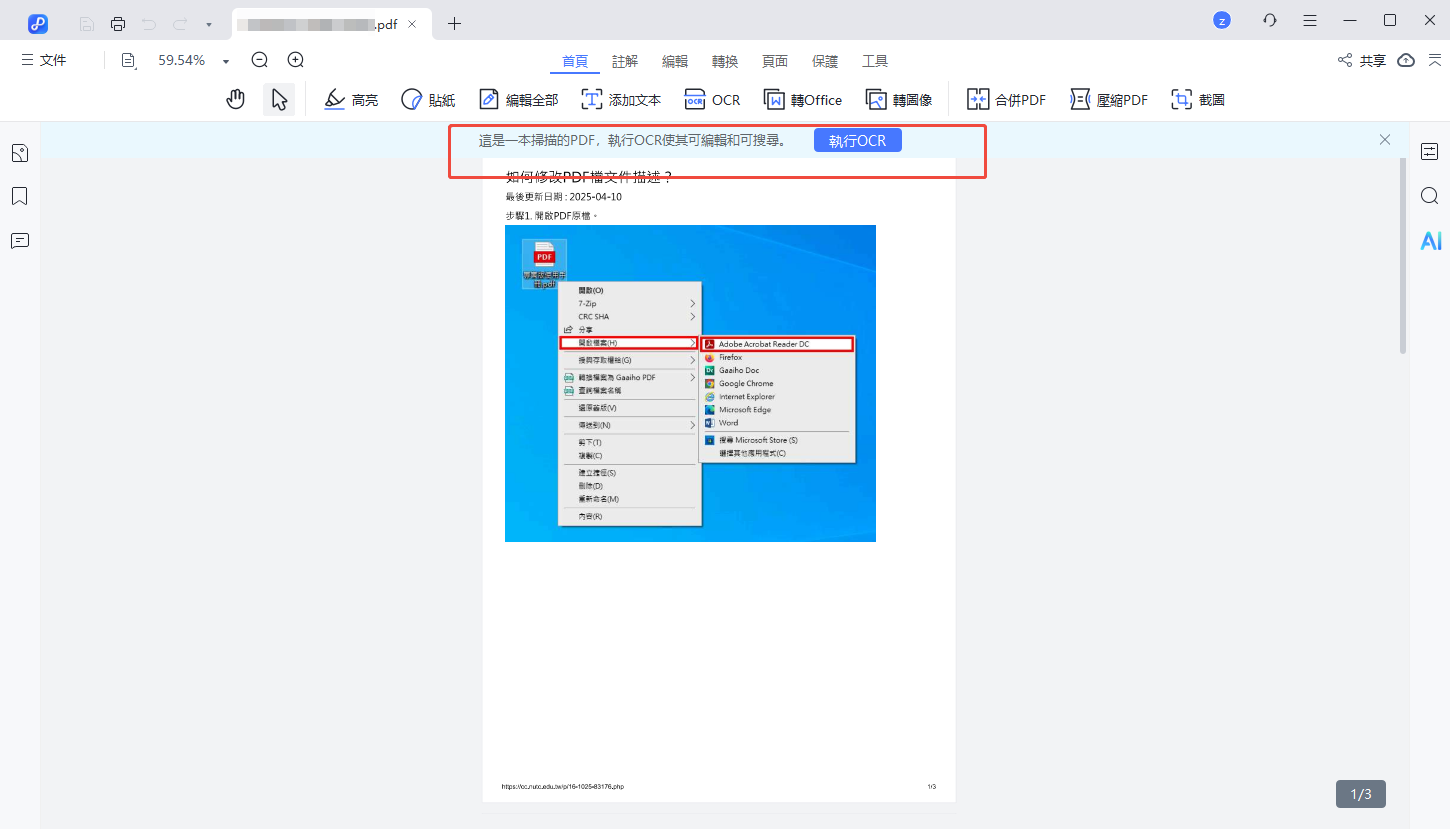Expand the quick access toolbar dropdown arrow

(208, 24)
